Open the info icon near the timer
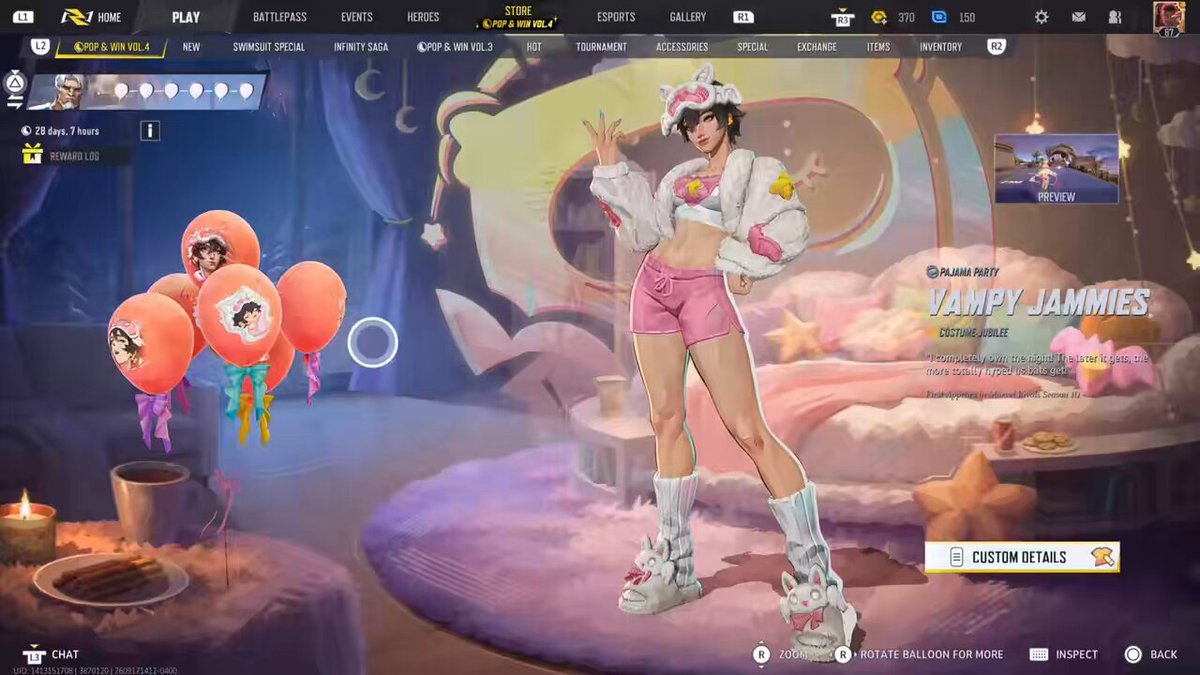The image size is (1200, 675). click(150, 131)
